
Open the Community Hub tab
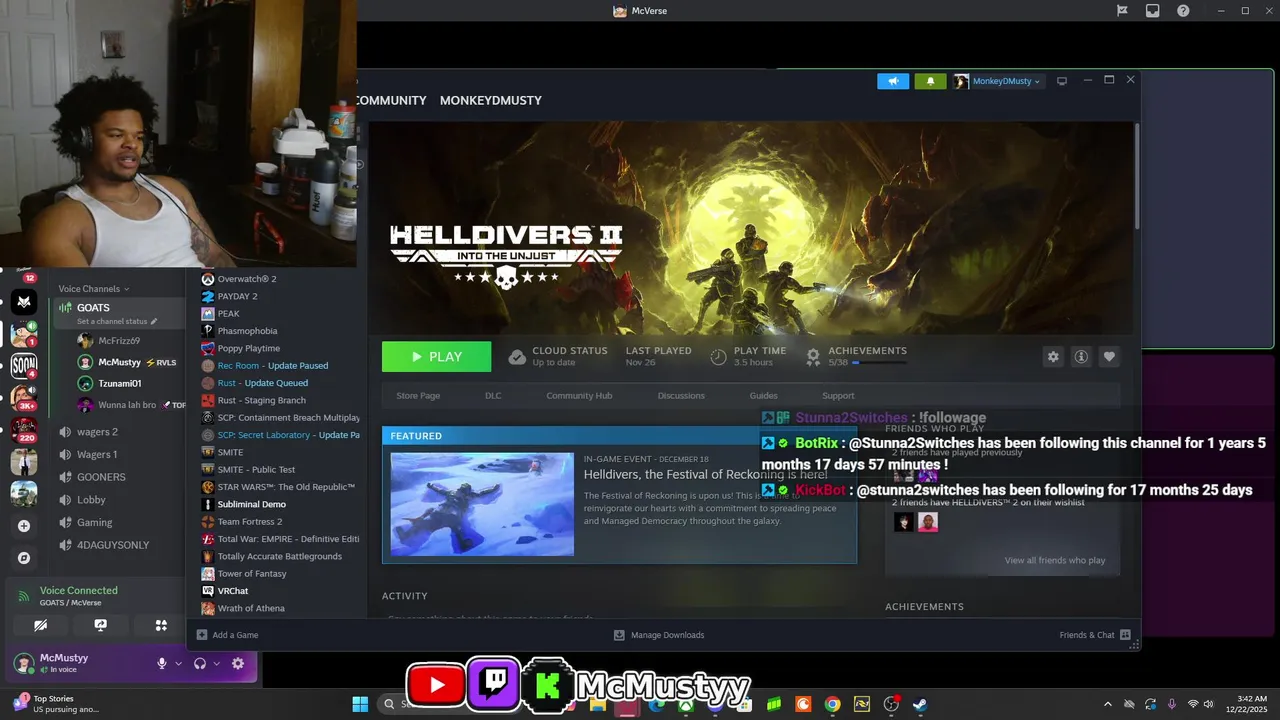tap(579, 396)
